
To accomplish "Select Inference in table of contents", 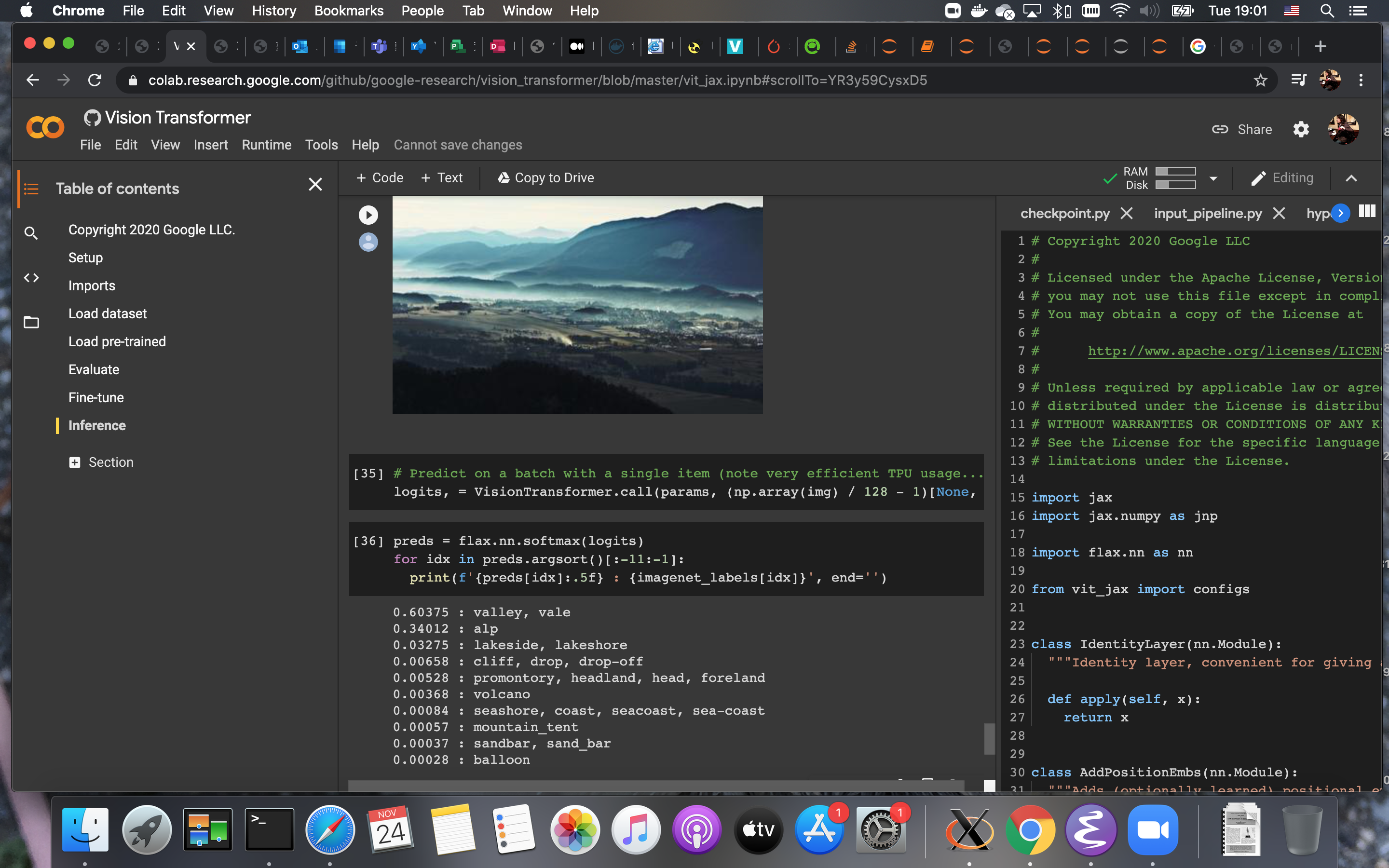I will (97, 425).
